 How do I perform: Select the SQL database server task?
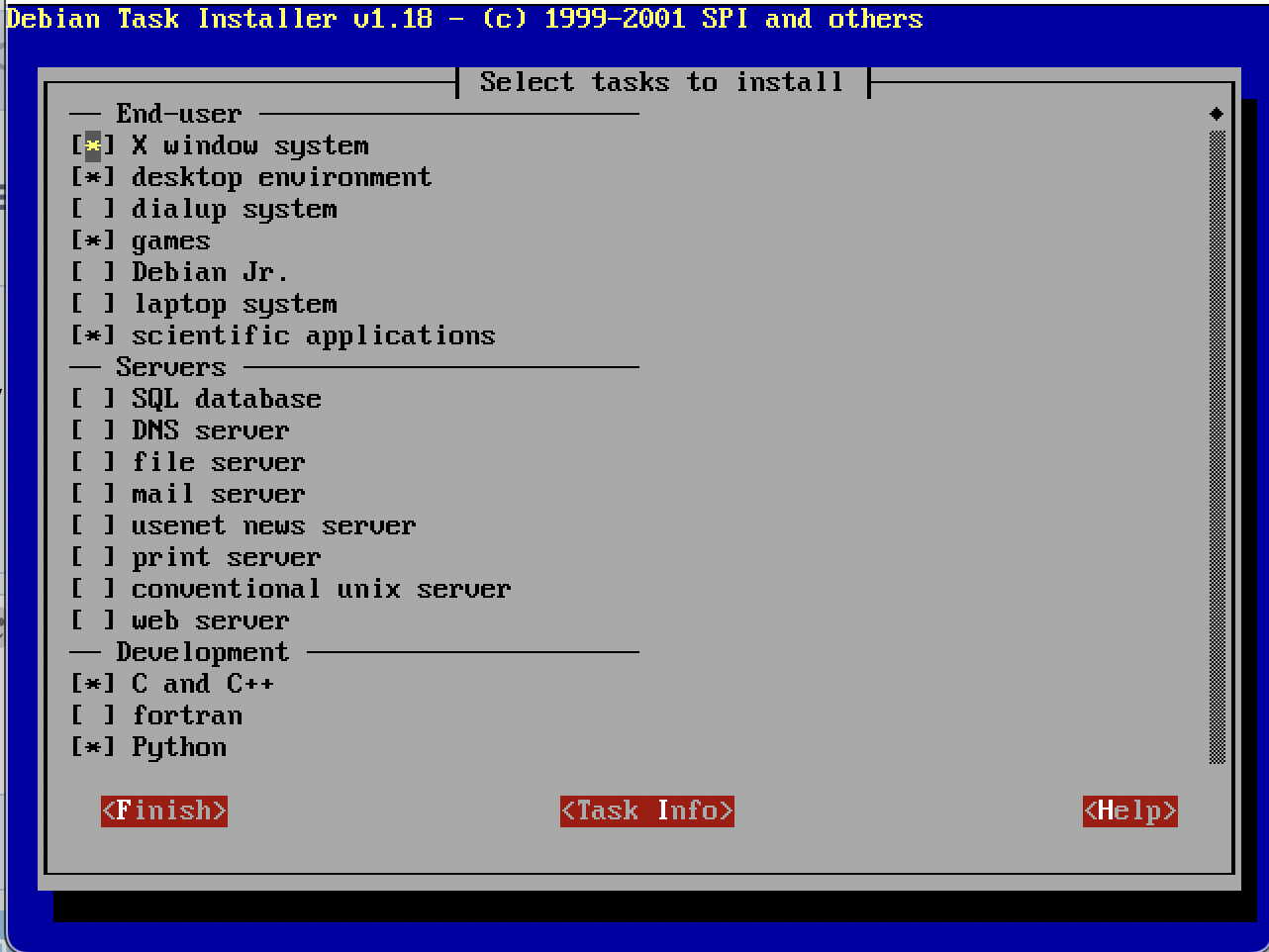coord(93,400)
